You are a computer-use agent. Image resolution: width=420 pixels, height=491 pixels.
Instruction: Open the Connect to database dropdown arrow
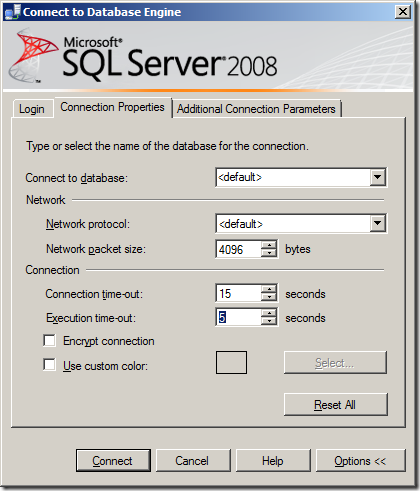378,177
